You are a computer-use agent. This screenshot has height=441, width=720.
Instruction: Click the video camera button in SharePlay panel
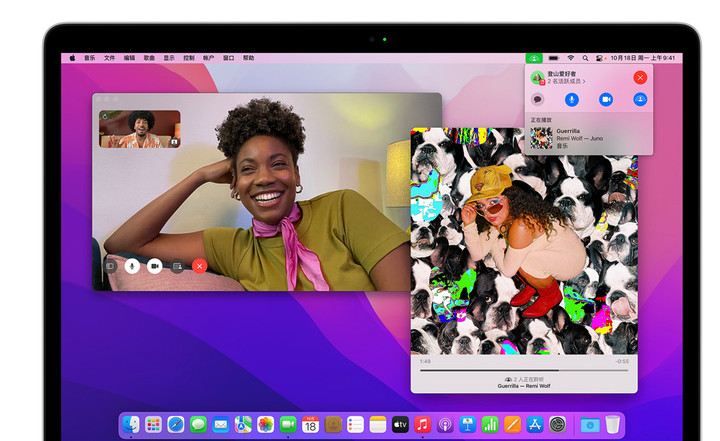(606, 99)
